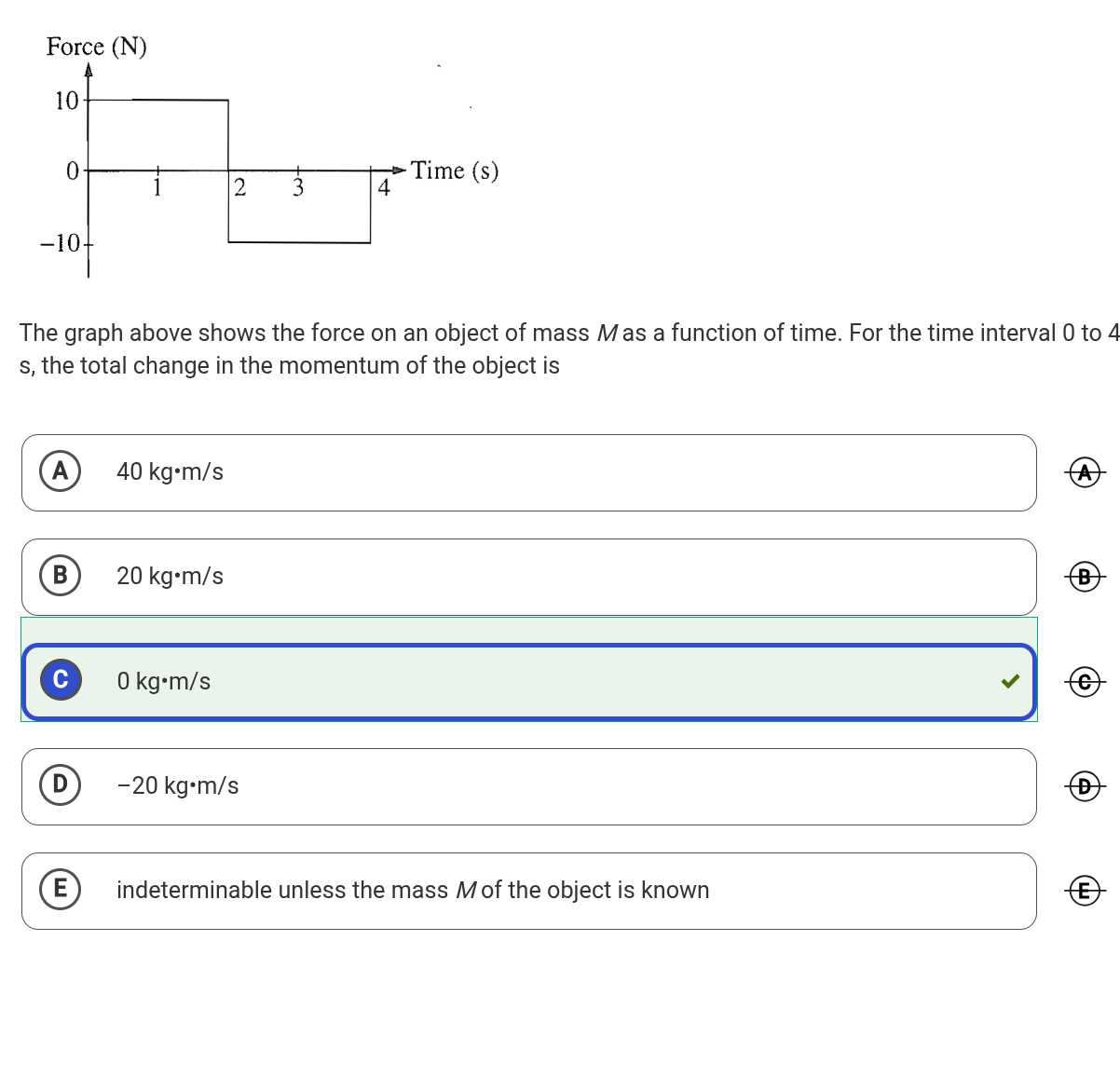Click the −20 kg•m/s answer text
Screen dimensions: 1120x1077
point(178,786)
